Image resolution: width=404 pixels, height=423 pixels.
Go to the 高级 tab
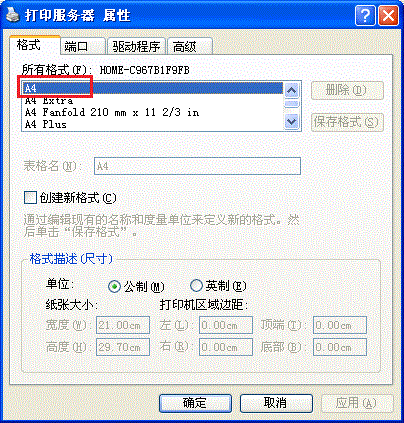[190, 46]
